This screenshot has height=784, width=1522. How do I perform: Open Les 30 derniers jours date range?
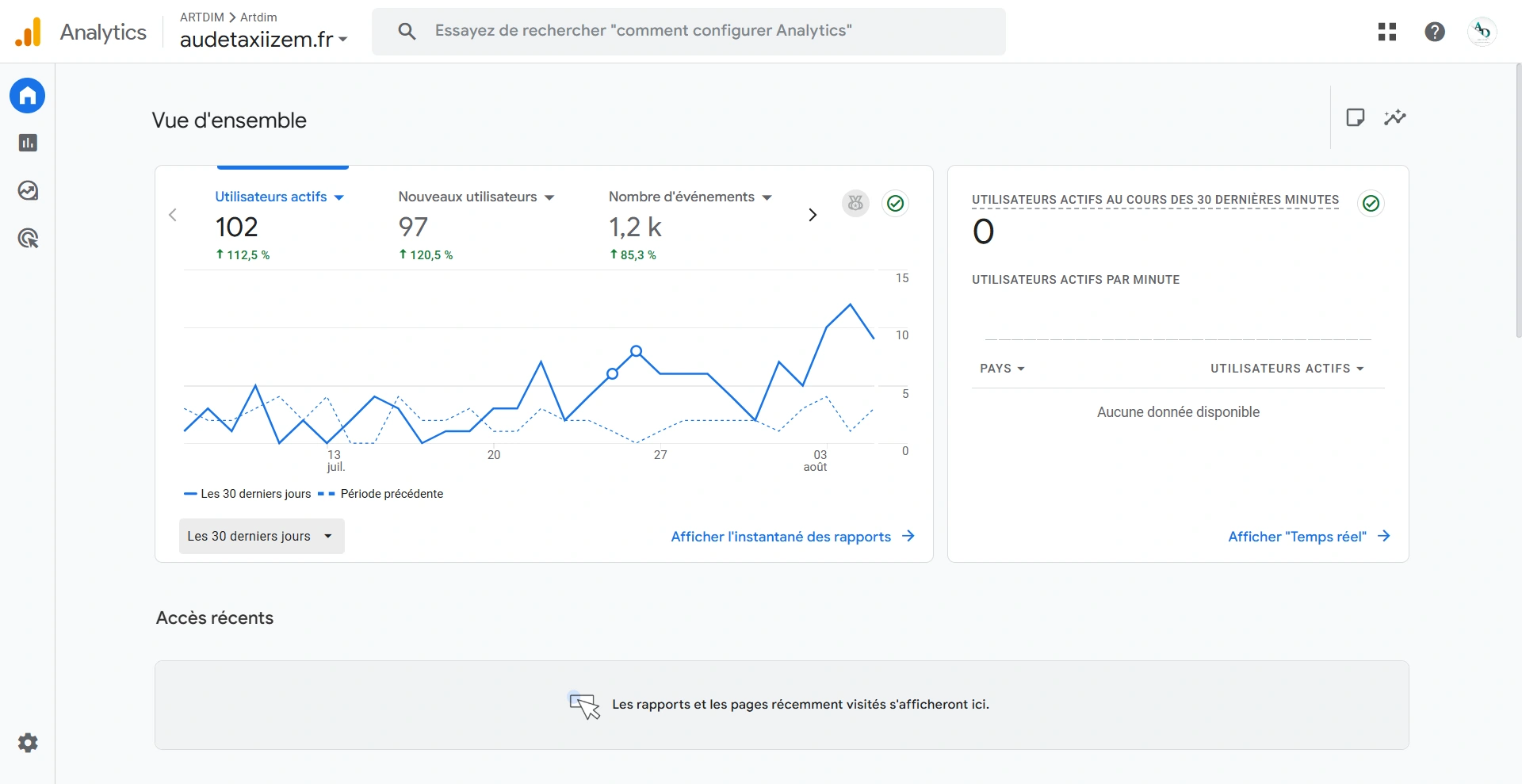pos(262,536)
